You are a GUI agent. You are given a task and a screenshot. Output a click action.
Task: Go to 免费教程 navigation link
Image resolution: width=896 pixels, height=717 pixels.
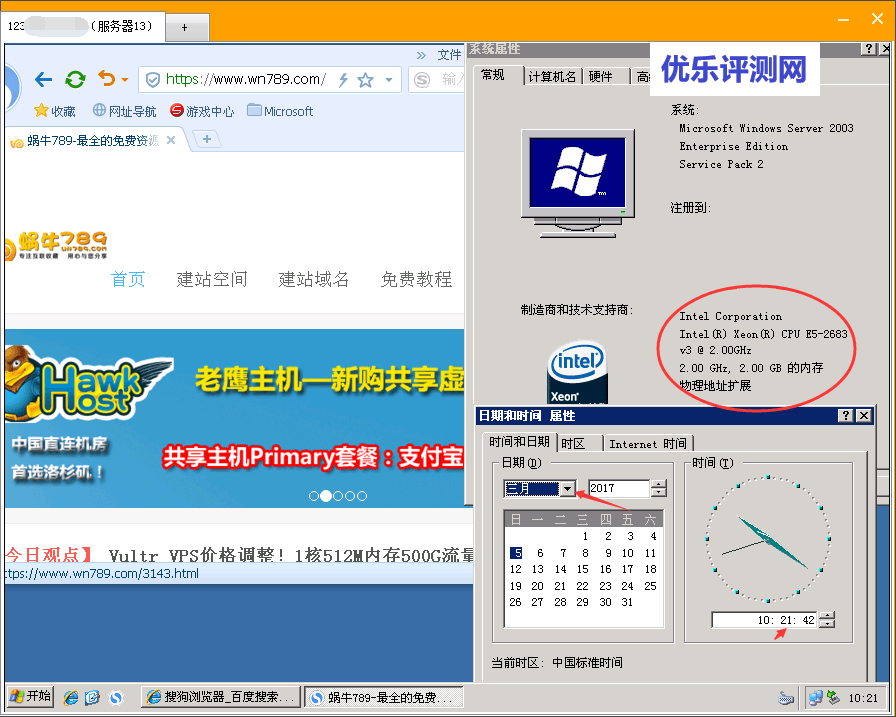coord(416,279)
